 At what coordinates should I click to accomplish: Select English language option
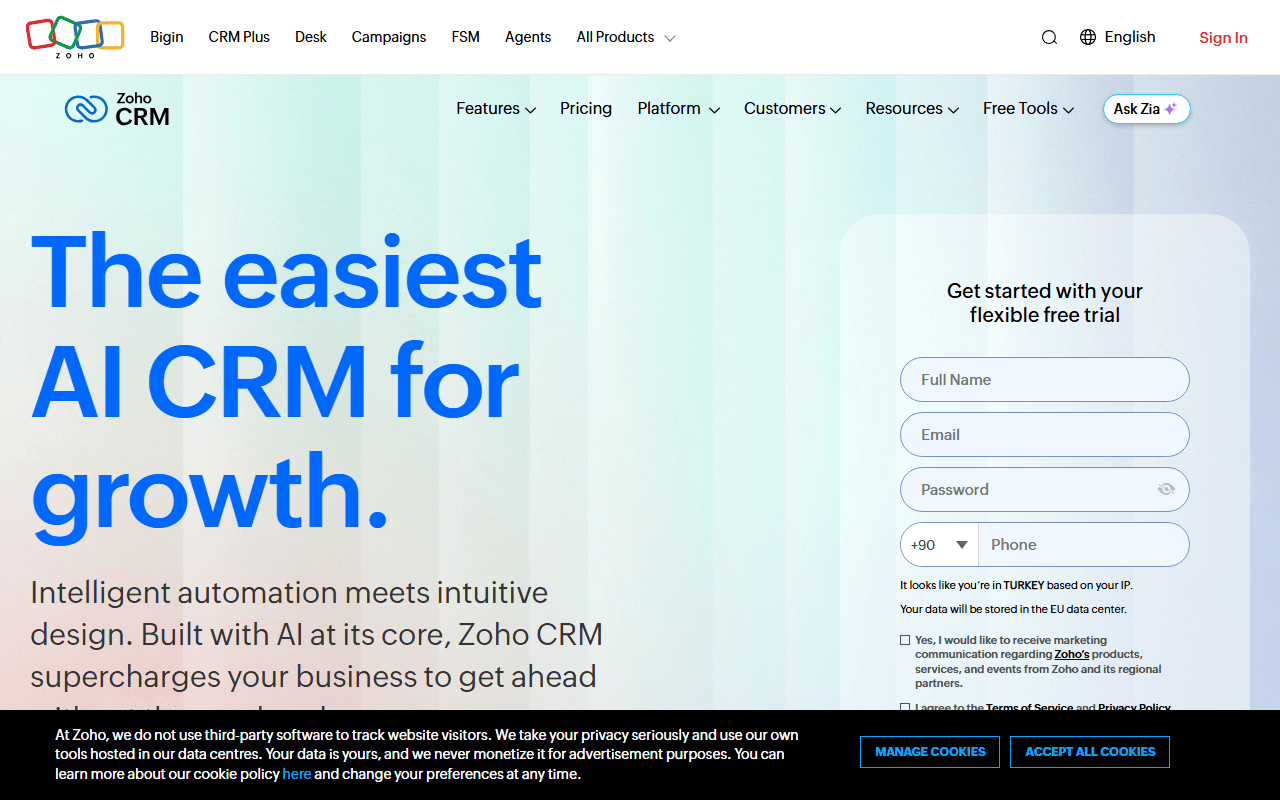point(1130,37)
